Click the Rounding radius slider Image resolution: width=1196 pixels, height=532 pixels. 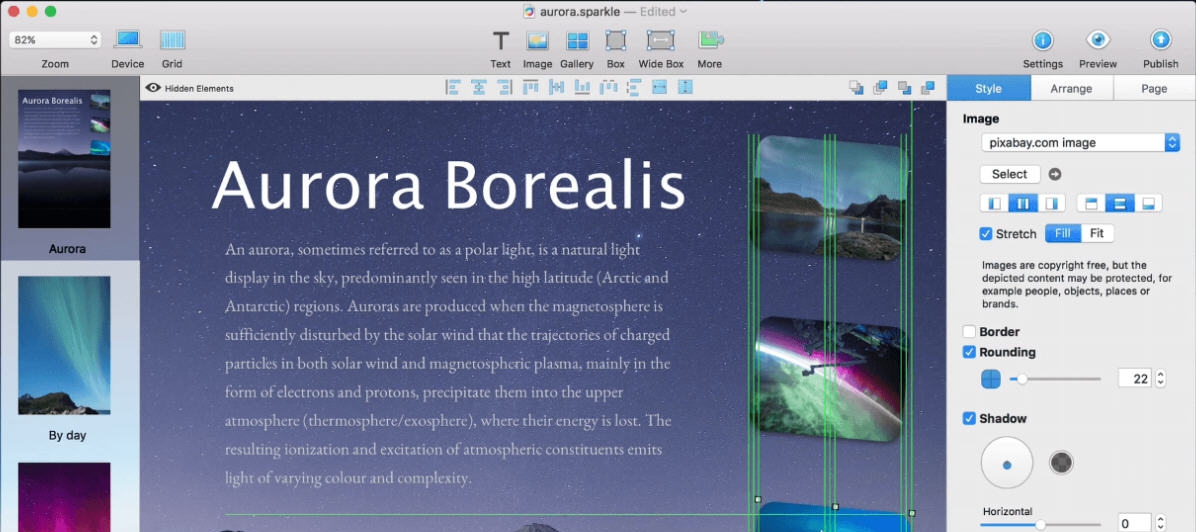click(x=1060, y=379)
